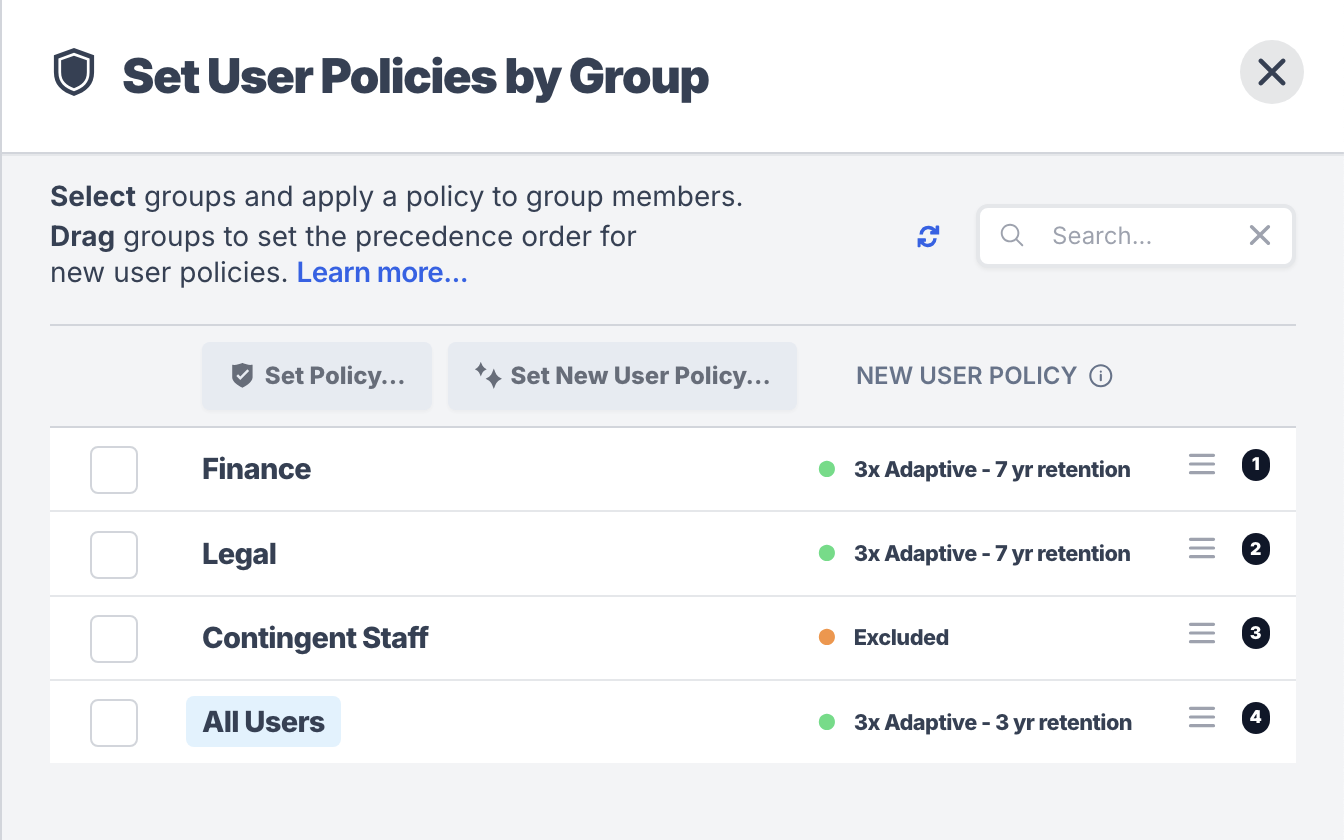Click green status dot on All Users row
Screen dimensions: 1344x840
tap(827, 722)
